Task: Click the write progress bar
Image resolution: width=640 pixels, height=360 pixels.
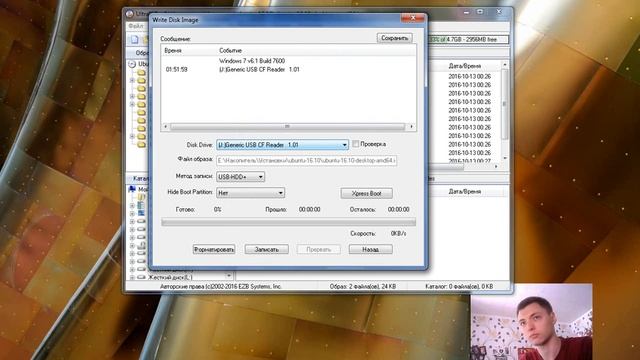Action: pos(289,222)
